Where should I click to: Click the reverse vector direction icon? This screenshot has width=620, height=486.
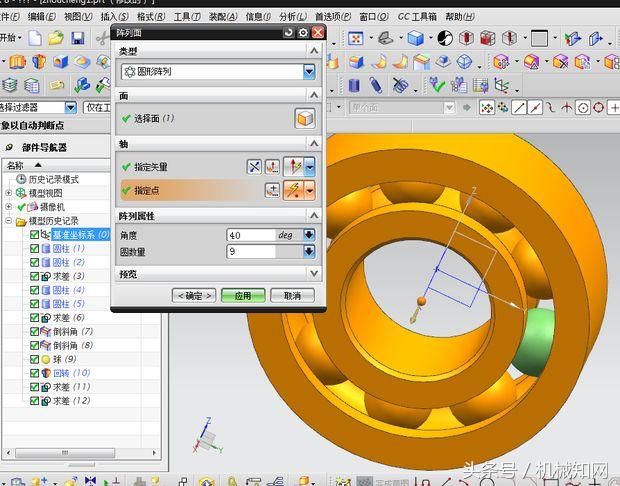pos(254,166)
